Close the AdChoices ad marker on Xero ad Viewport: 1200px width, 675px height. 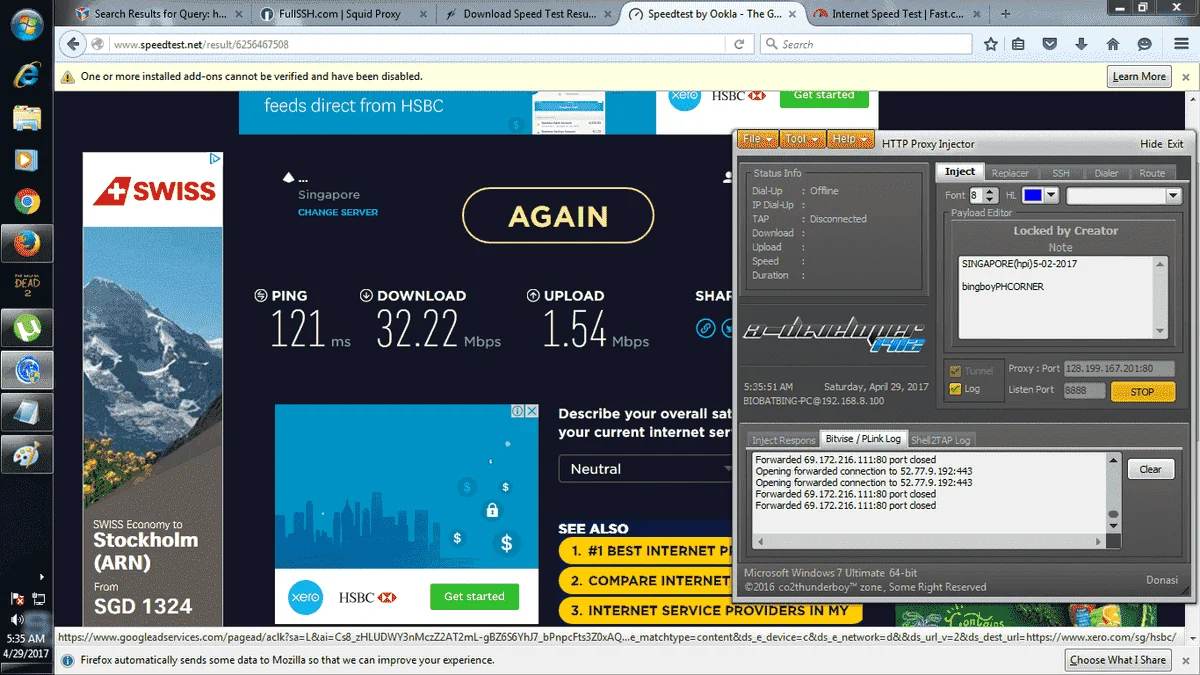tap(532, 411)
